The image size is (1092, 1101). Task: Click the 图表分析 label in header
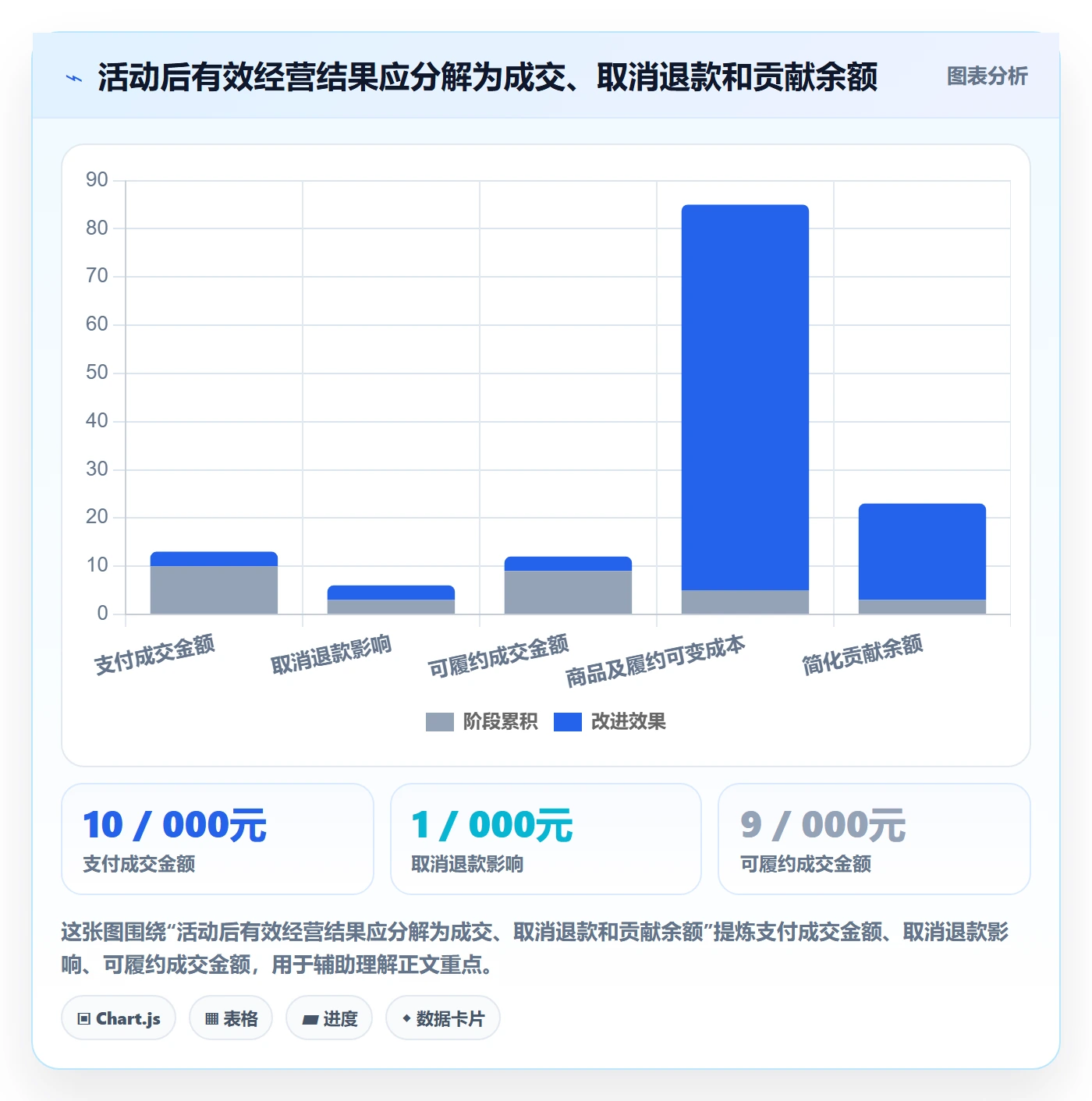(x=987, y=76)
